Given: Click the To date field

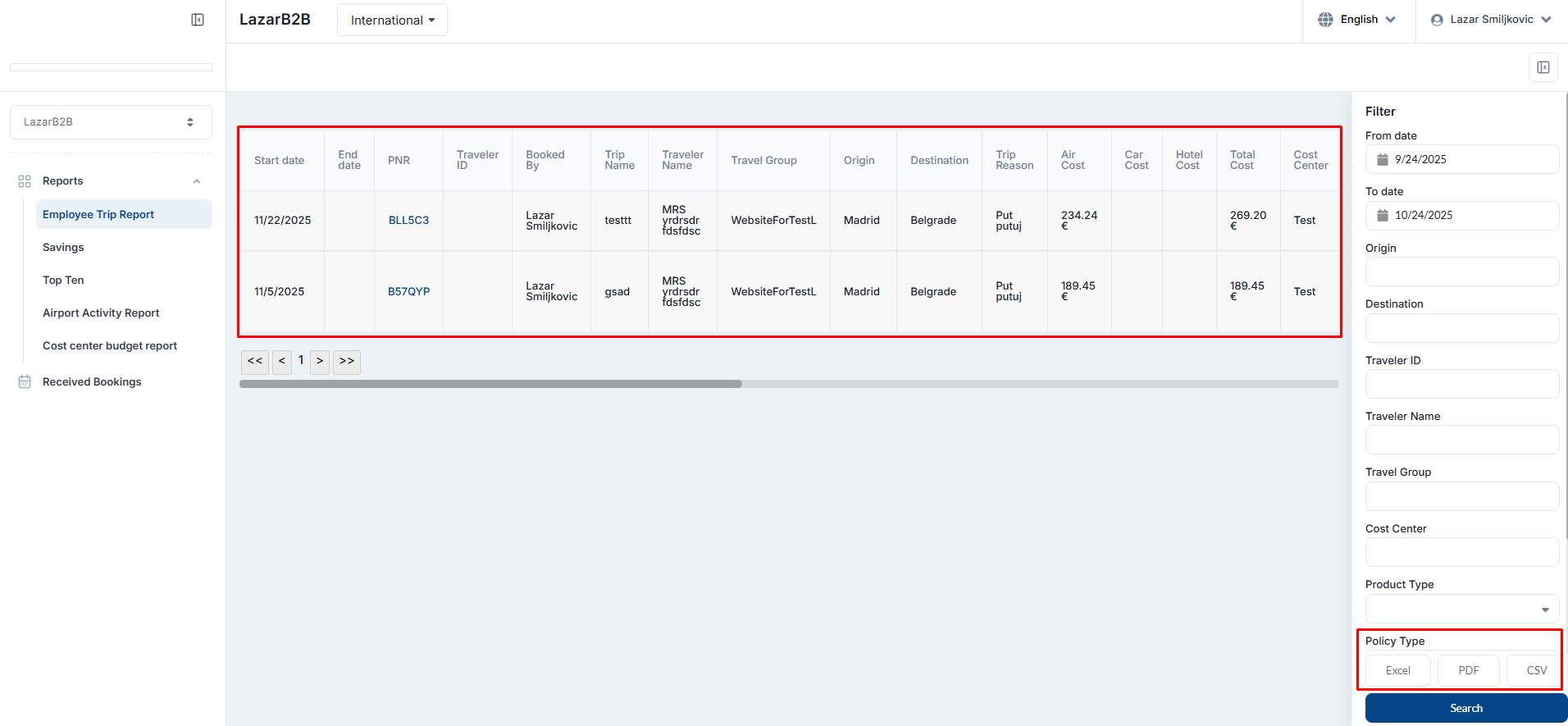Looking at the screenshot, I should 1462,215.
